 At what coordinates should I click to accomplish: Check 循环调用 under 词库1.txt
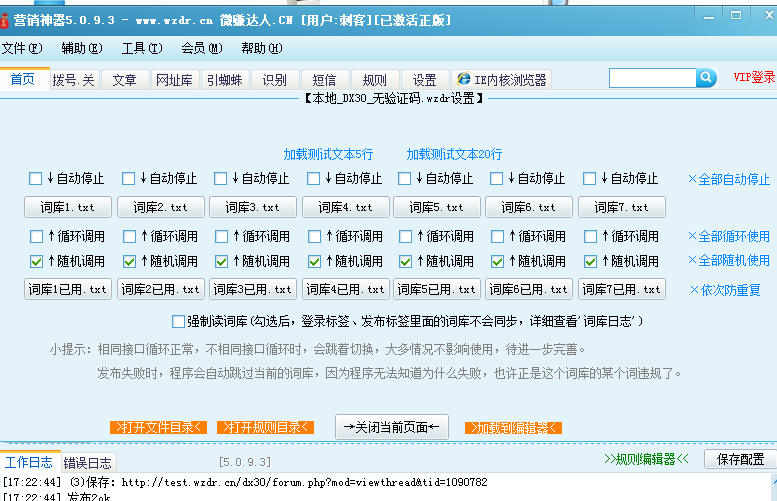(36, 236)
